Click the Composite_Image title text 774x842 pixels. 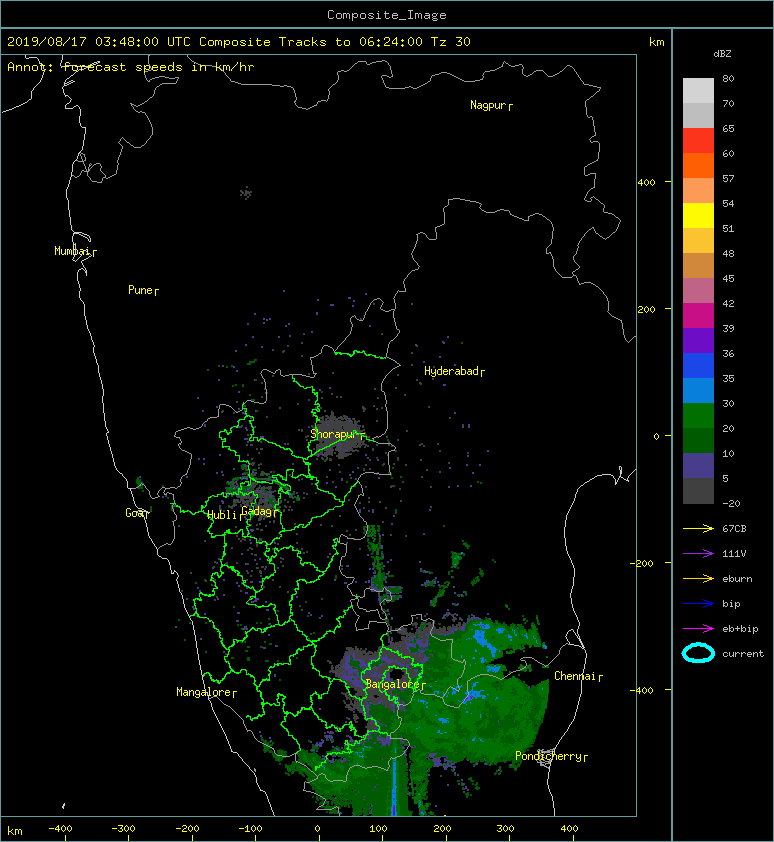[x=387, y=15]
